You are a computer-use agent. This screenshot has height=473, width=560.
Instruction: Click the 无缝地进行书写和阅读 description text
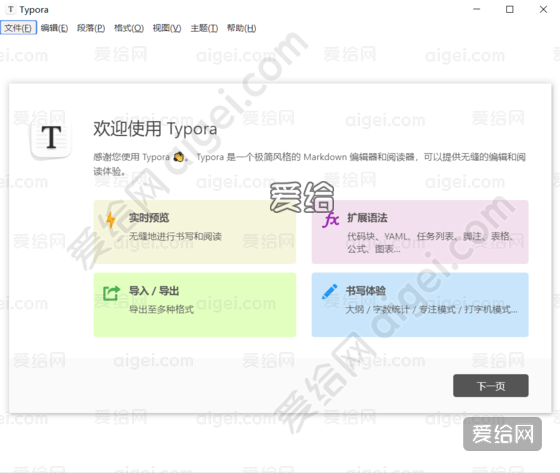pos(175,236)
